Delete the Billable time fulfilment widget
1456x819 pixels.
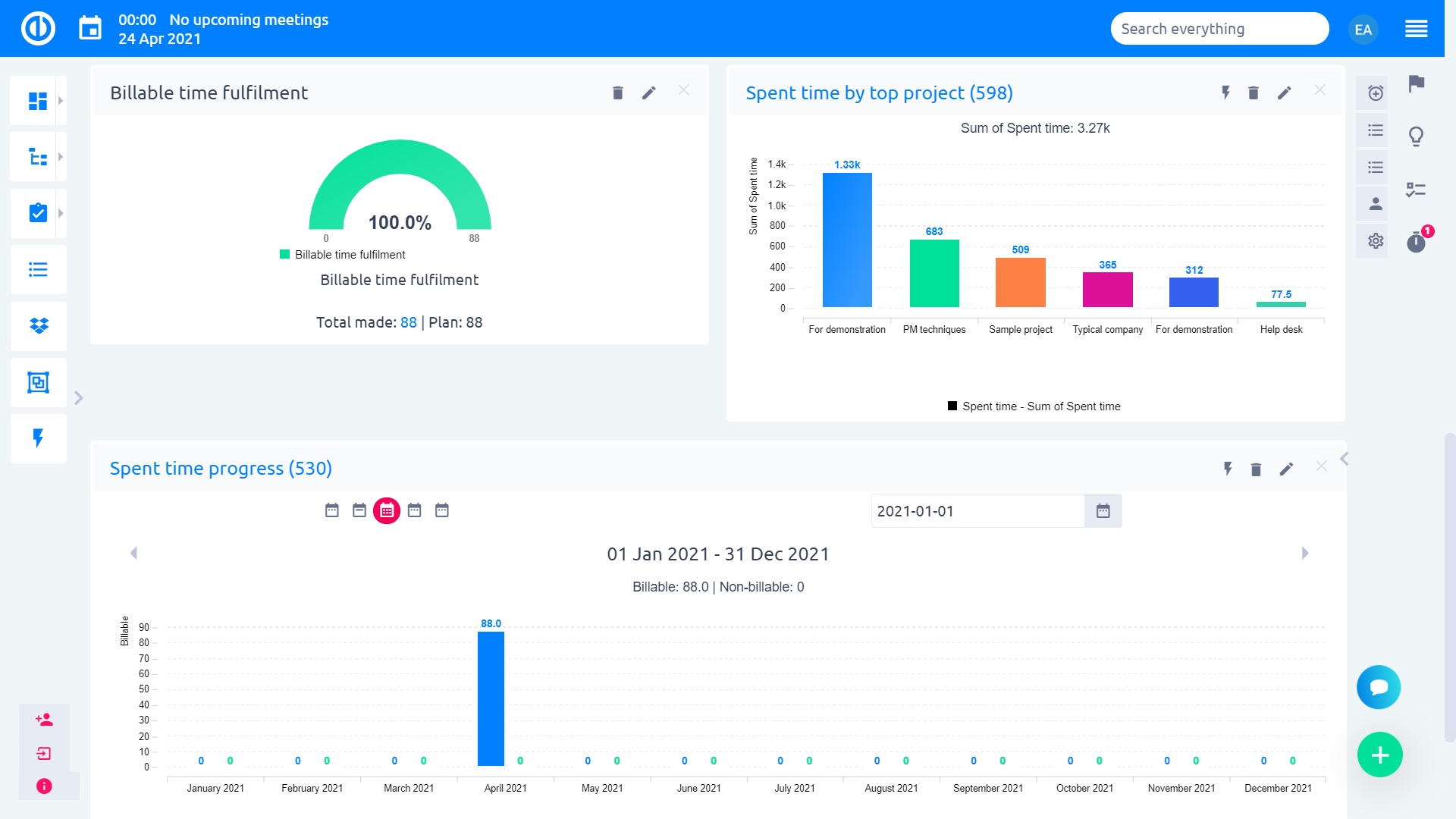pos(617,92)
